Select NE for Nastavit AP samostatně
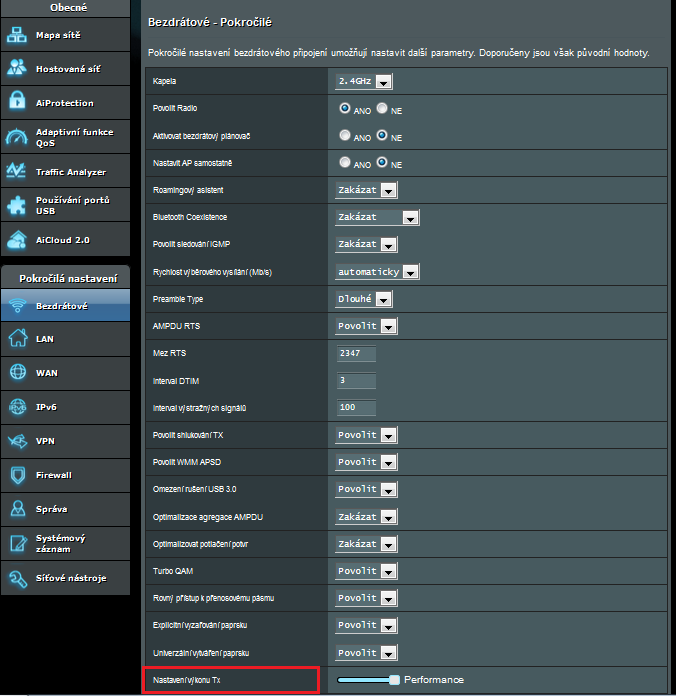Viewport: 676px width, 696px height. point(382,162)
